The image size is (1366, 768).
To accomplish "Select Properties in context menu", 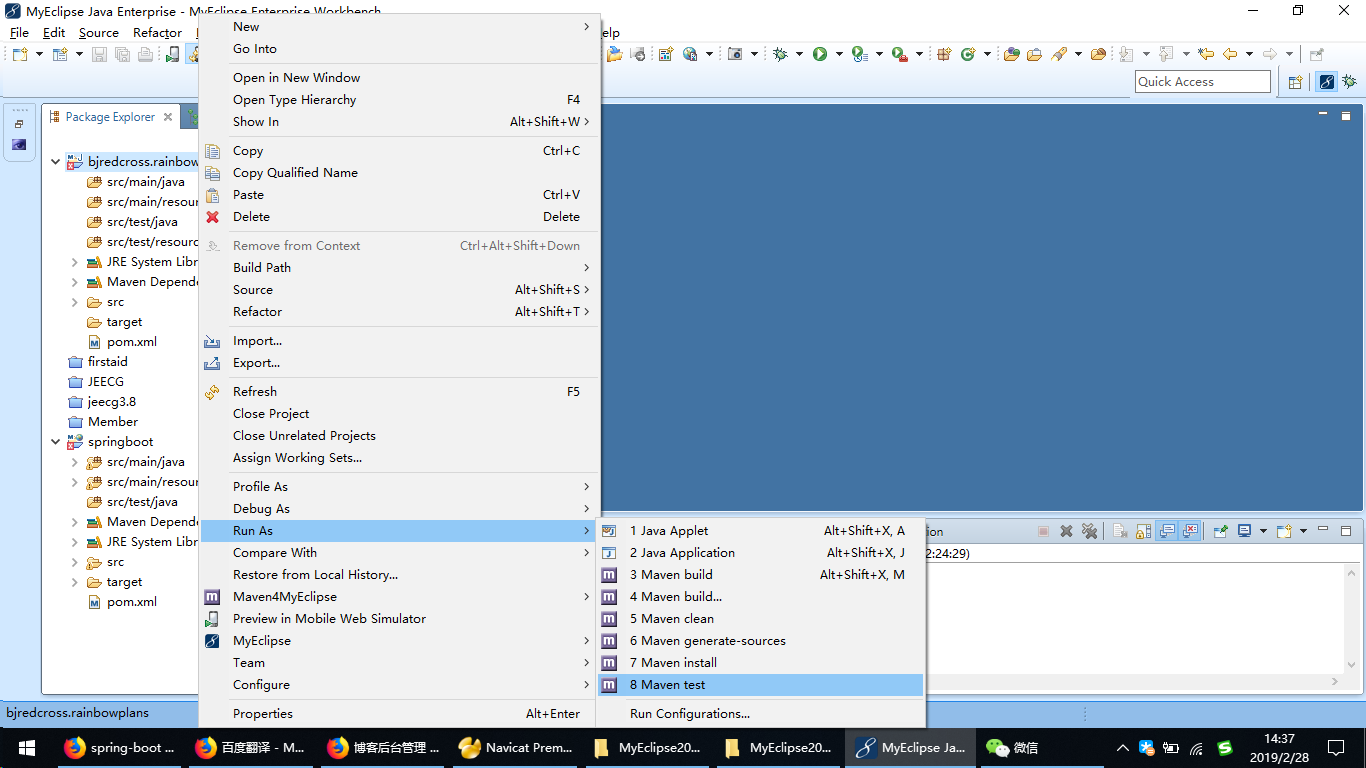I will [x=399, y=714].
